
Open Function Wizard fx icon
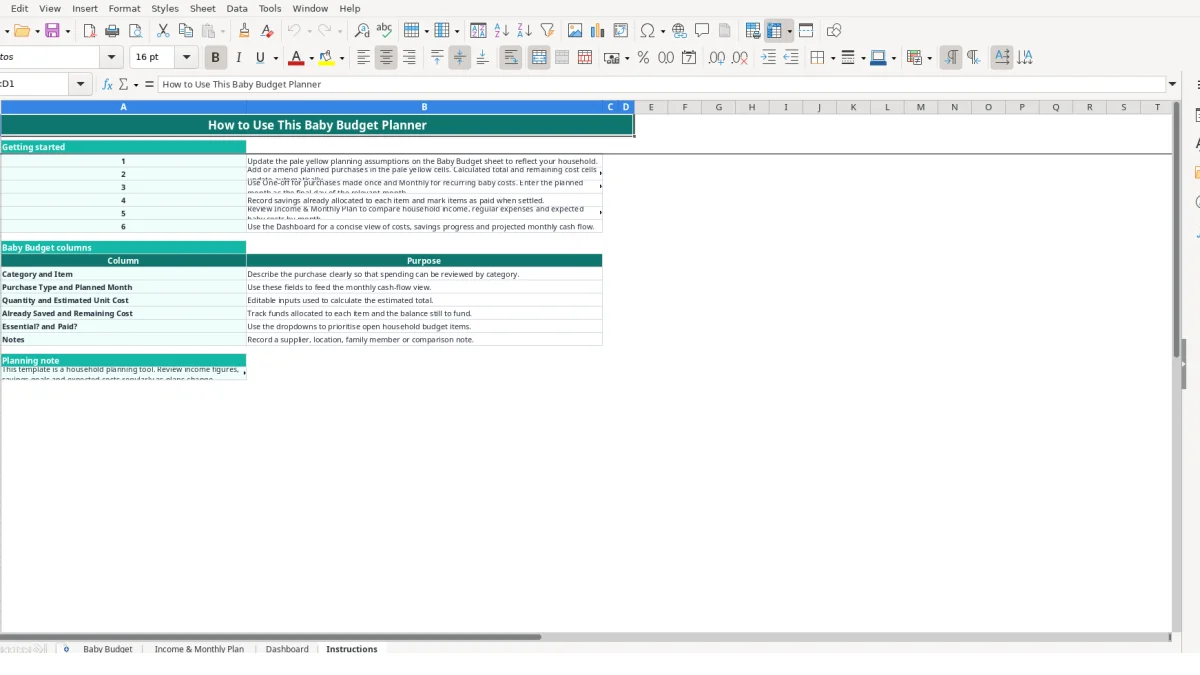pos(107,85)
